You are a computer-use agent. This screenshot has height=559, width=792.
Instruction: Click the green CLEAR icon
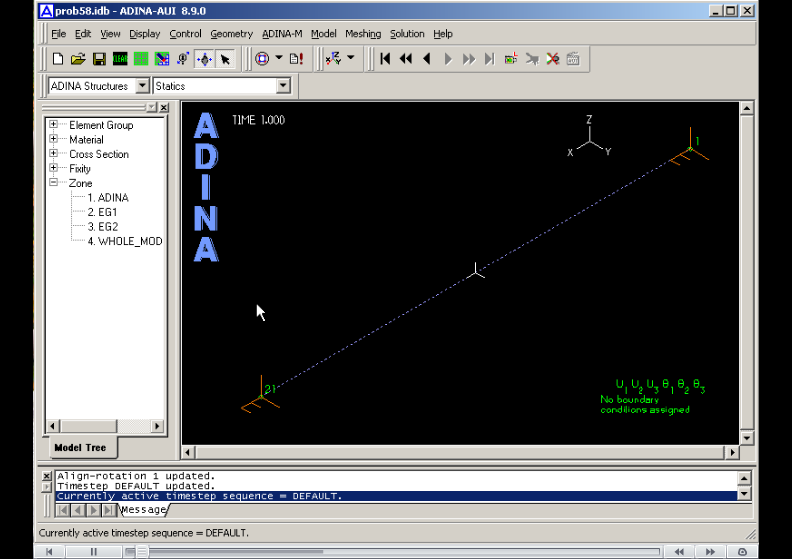[120, 59]
